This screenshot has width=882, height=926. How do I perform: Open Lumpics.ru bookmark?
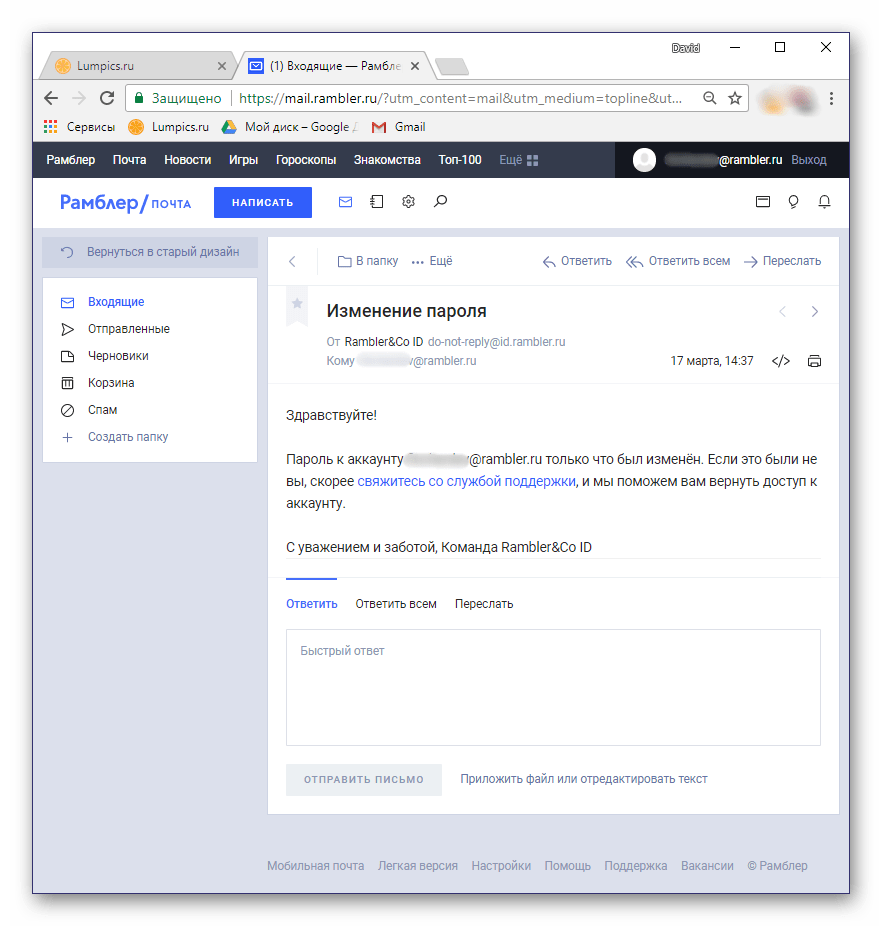(169, 127)
